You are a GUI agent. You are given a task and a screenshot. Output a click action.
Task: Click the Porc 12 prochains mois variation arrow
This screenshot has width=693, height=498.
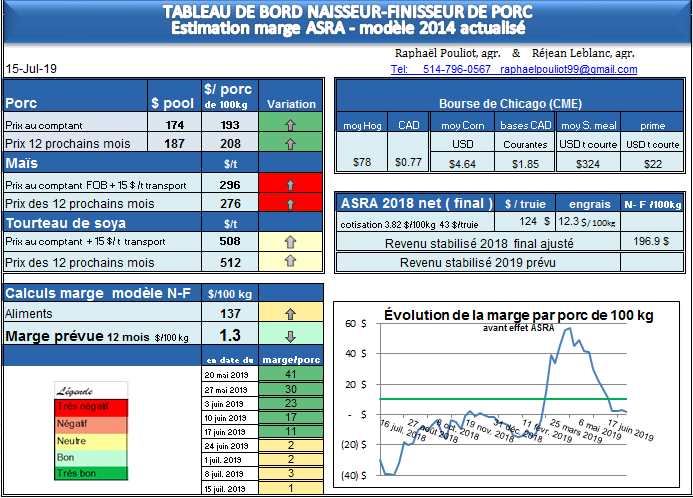coord(290,144)
